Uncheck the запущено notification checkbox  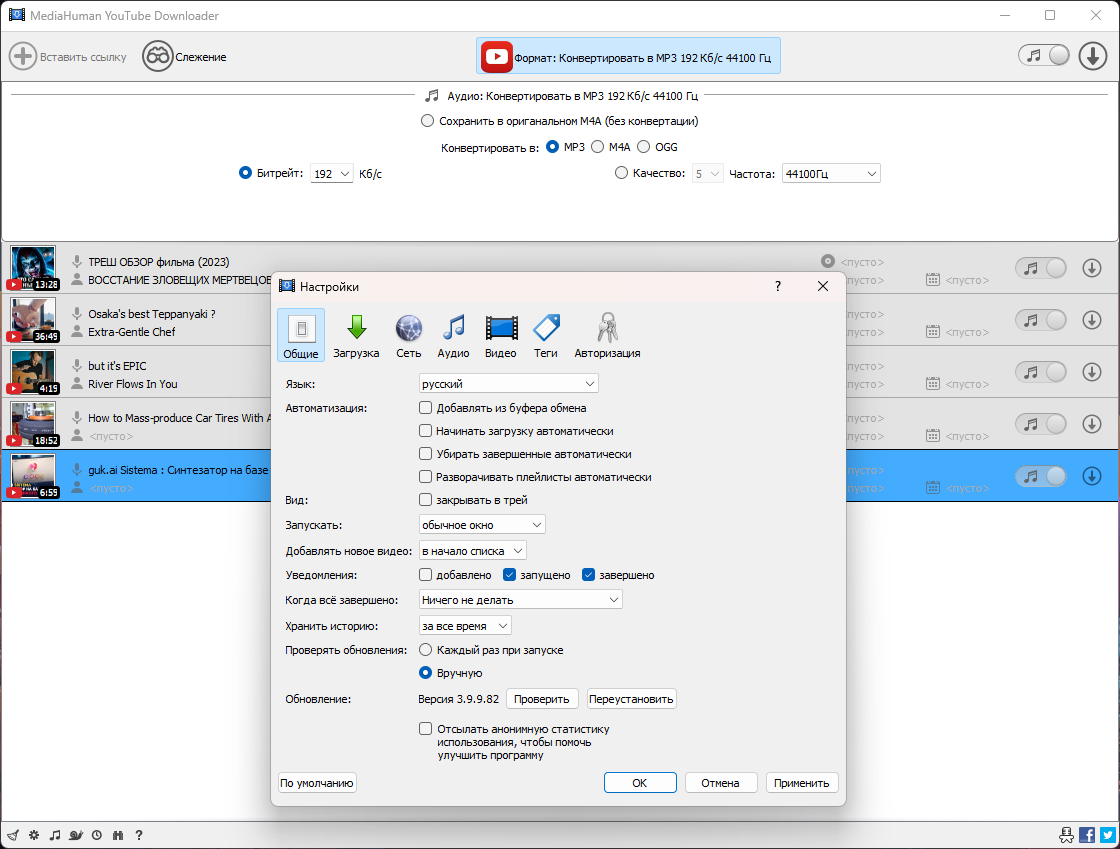(510, 575)
